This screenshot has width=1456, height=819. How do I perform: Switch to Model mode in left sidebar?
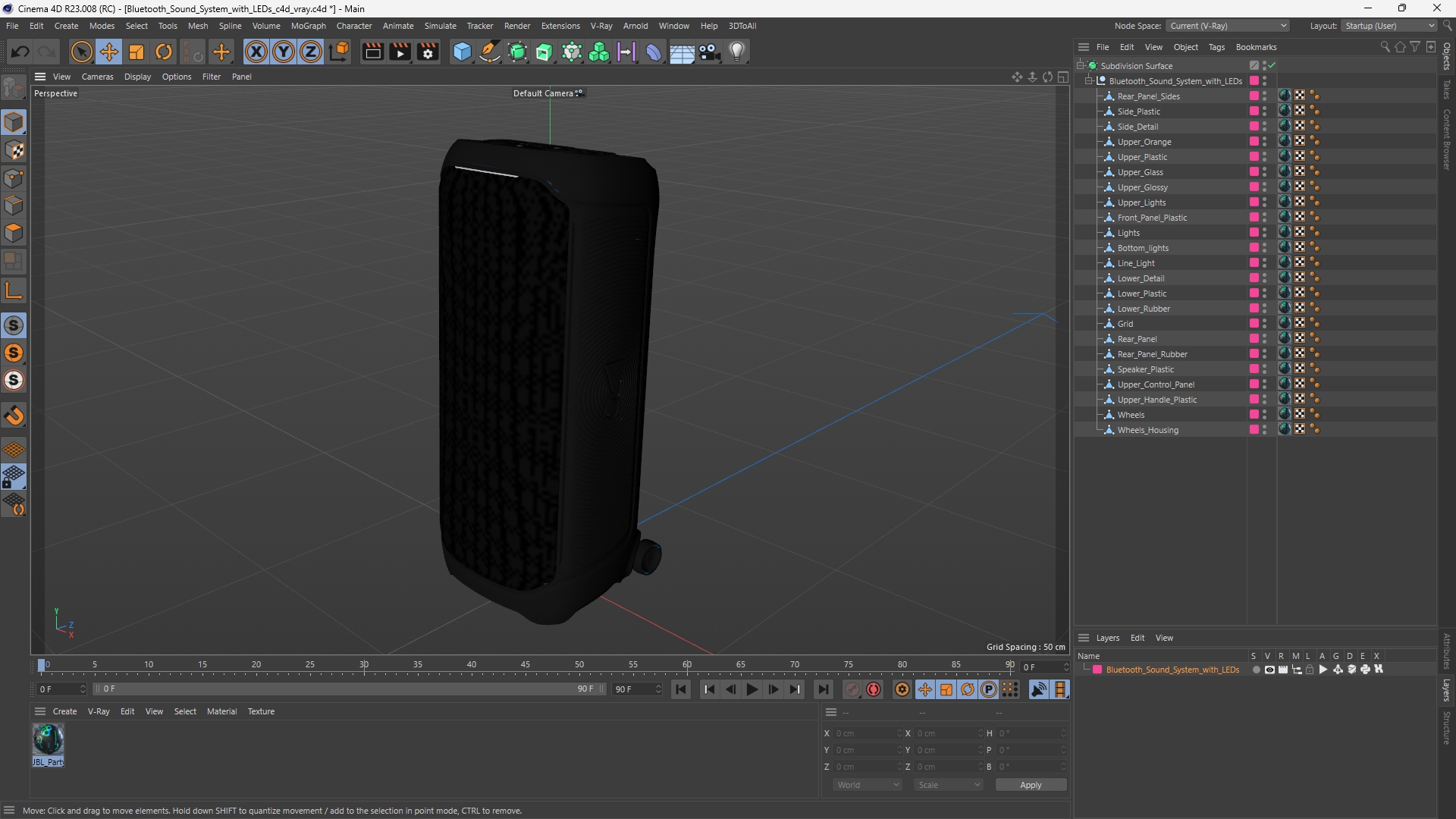14,122
